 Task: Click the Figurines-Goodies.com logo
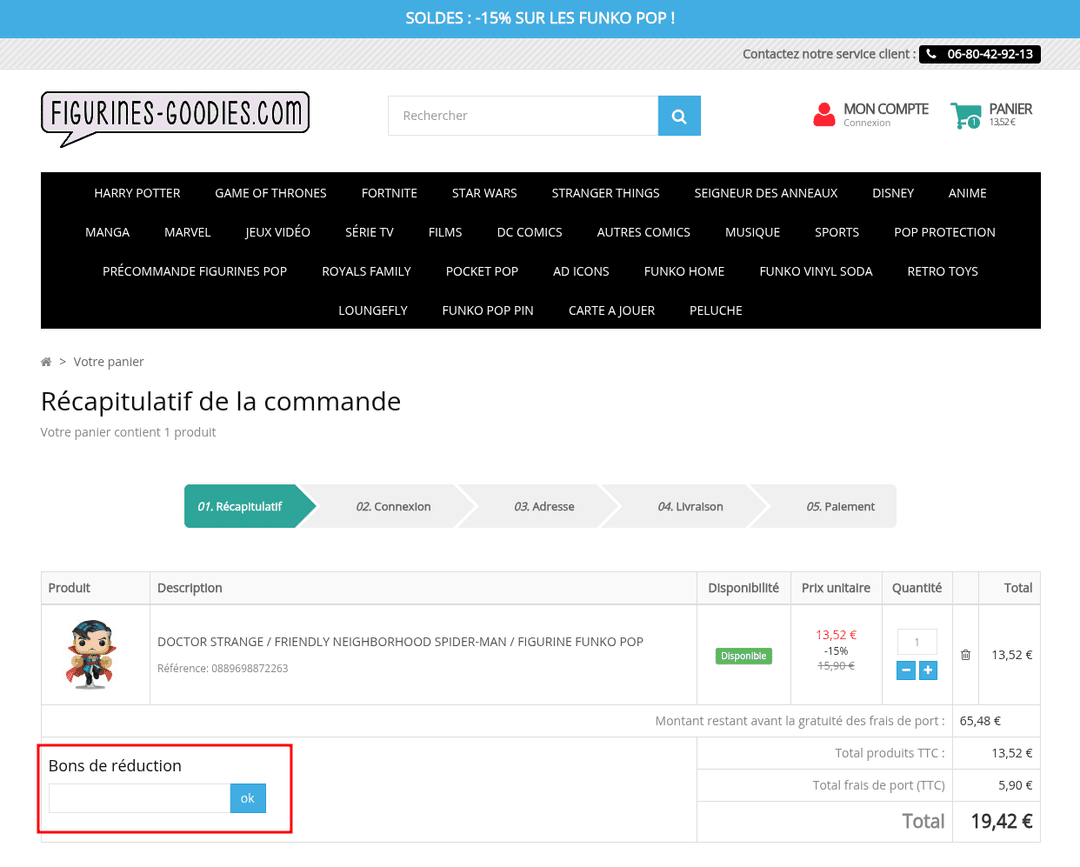175,118
